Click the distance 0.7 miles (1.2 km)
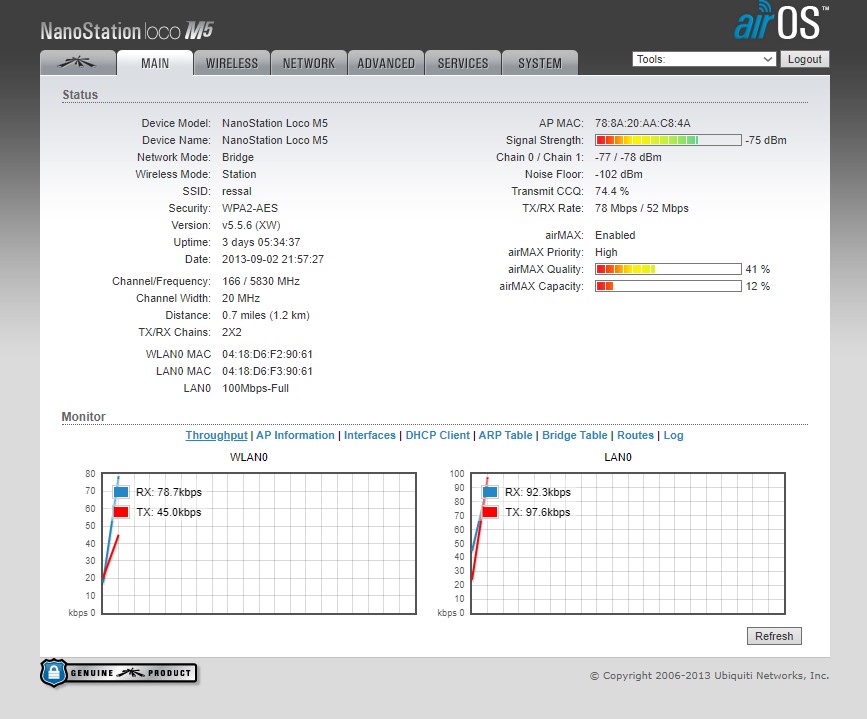 click(x=266, y=315)
